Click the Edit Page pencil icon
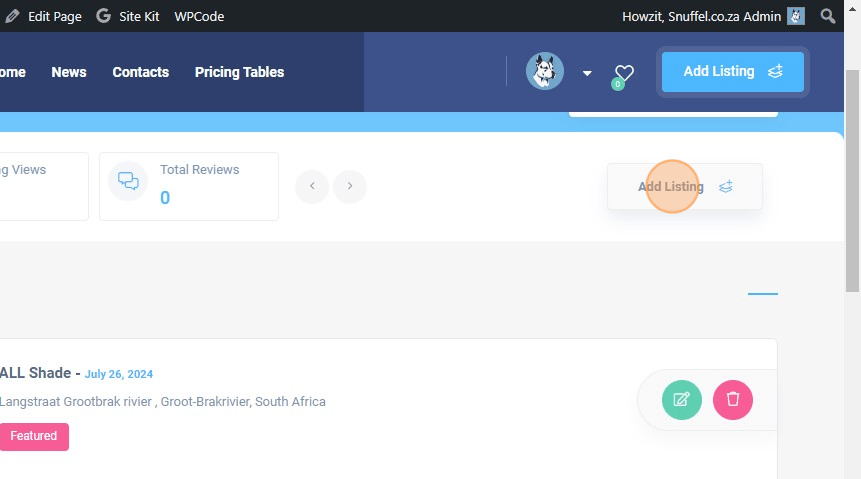The image size is (861, 479). coord(12,16)
